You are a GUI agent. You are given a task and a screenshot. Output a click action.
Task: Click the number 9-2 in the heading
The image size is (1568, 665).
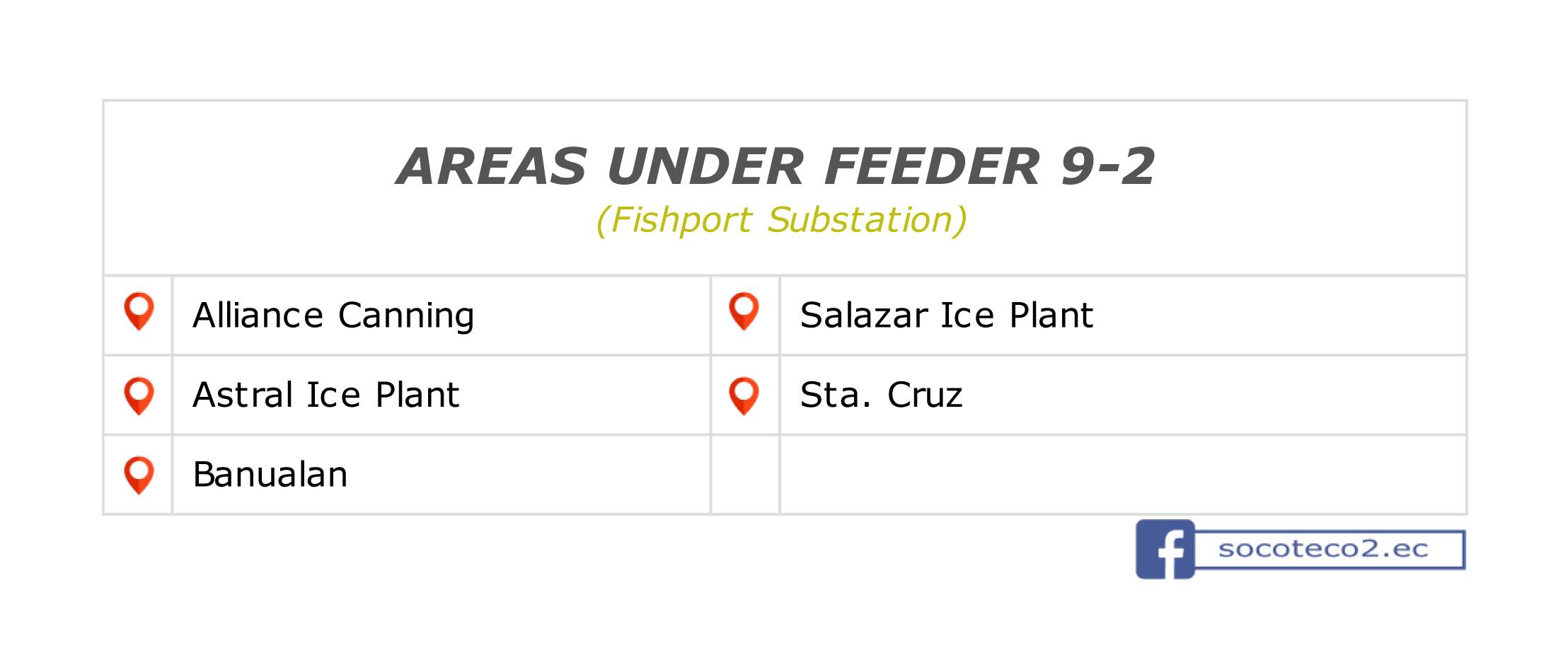click(1108, 166)
